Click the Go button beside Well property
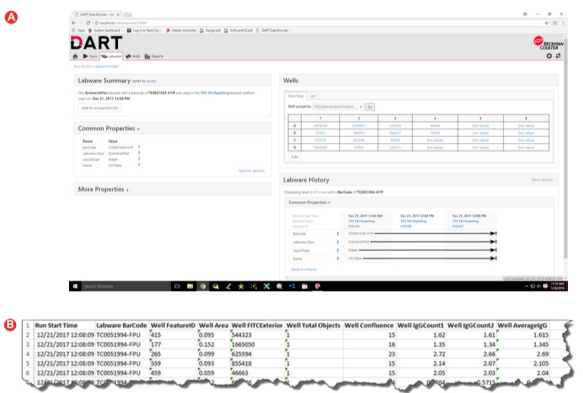 coord(370,107)
